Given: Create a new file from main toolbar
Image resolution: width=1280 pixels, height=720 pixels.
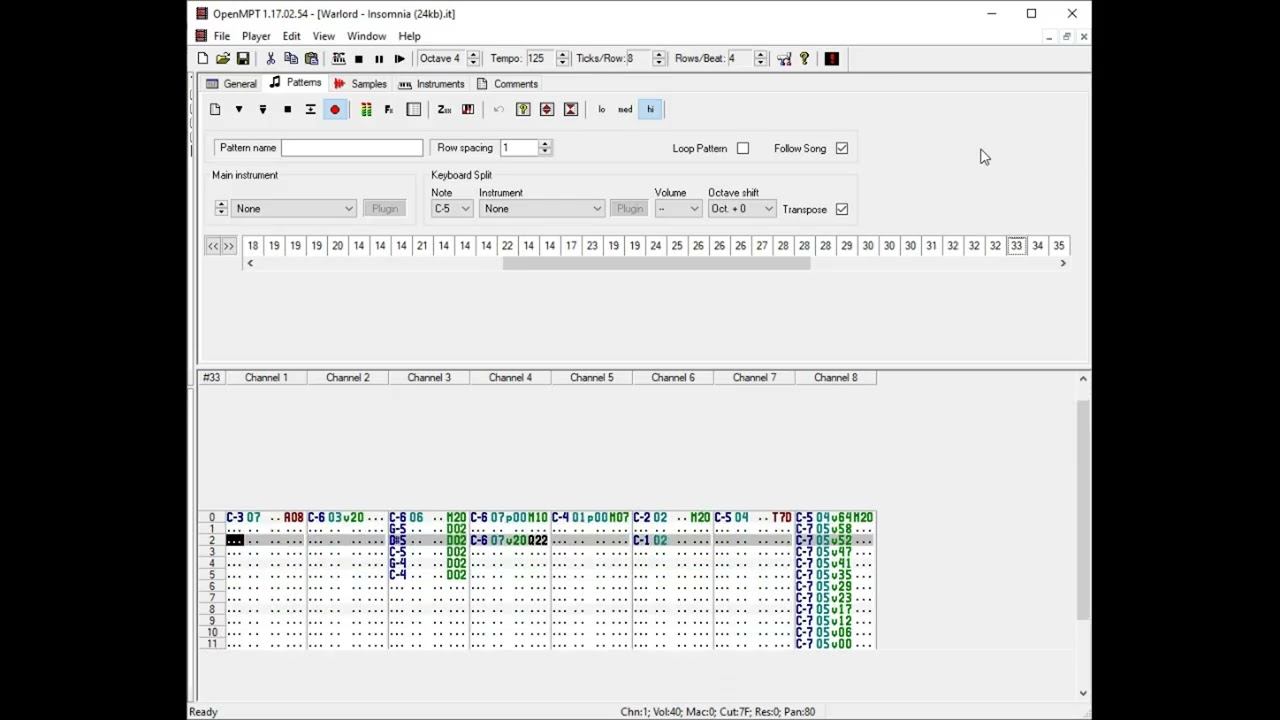Looking at the screenshot, I should pyautogui.click(x=203, y=59).
